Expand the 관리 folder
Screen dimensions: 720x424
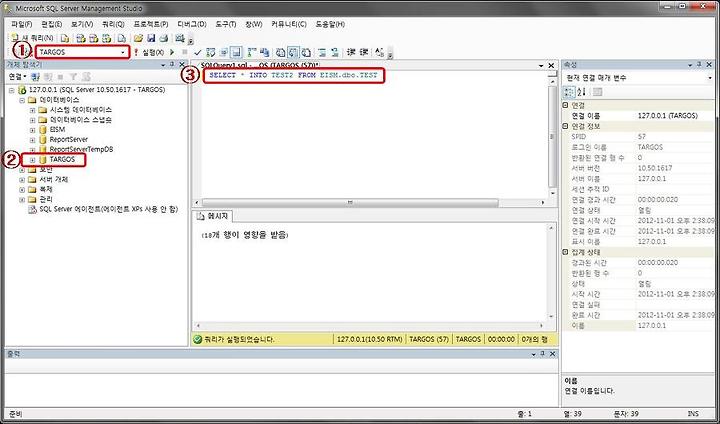(22, 200)
